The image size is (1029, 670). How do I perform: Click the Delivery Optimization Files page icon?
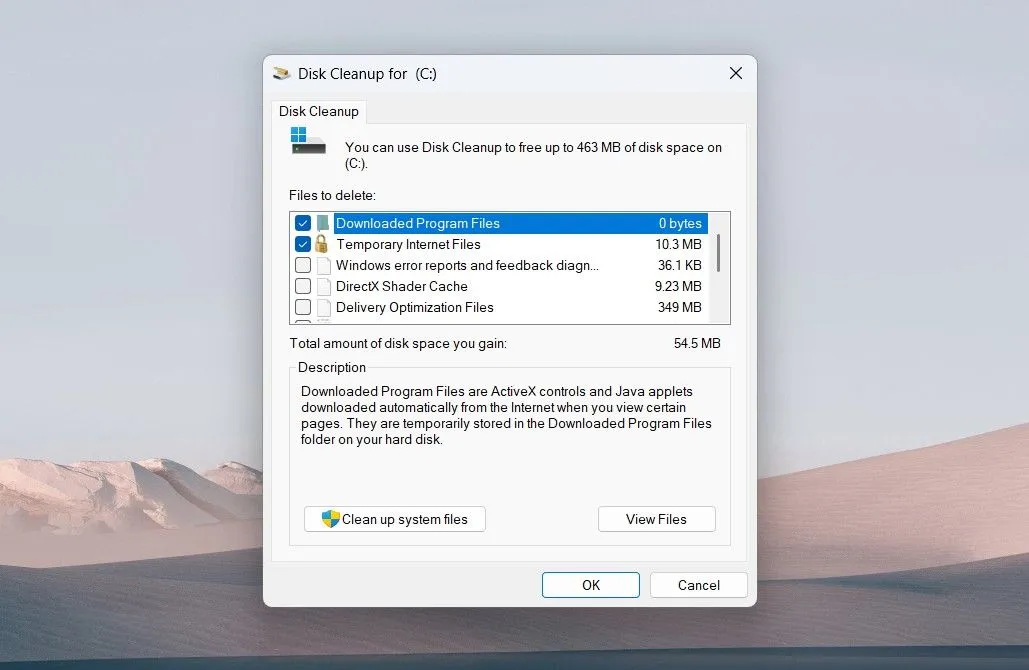tap(324, 307)
